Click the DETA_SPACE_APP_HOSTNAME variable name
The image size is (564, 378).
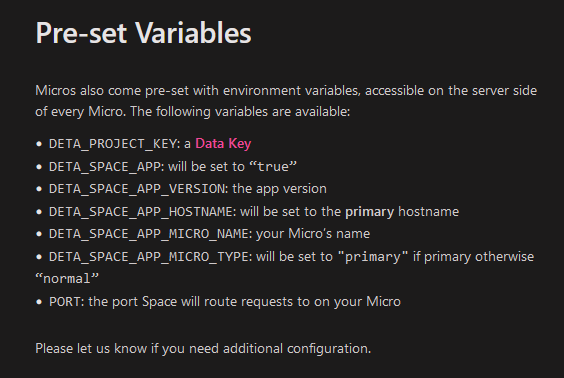(141, 212)
